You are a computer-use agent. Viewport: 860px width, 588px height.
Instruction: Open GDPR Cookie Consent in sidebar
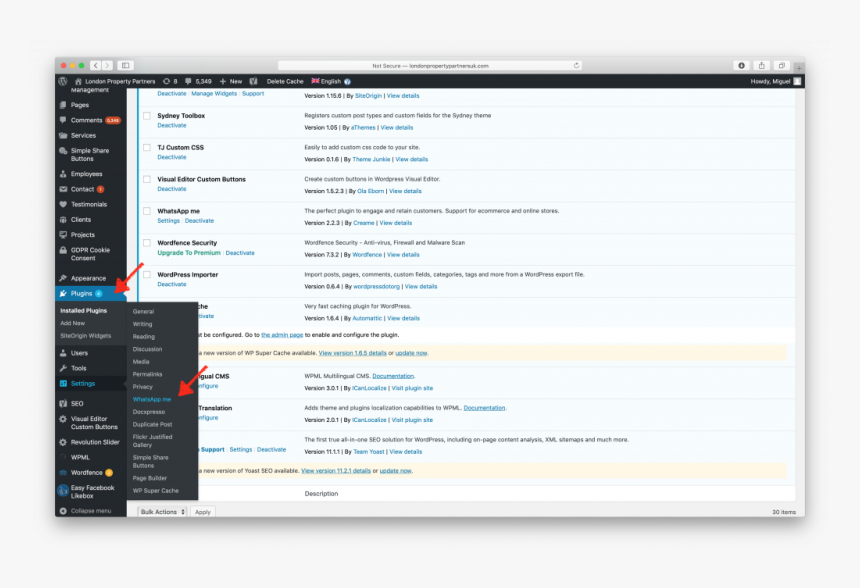90,254
